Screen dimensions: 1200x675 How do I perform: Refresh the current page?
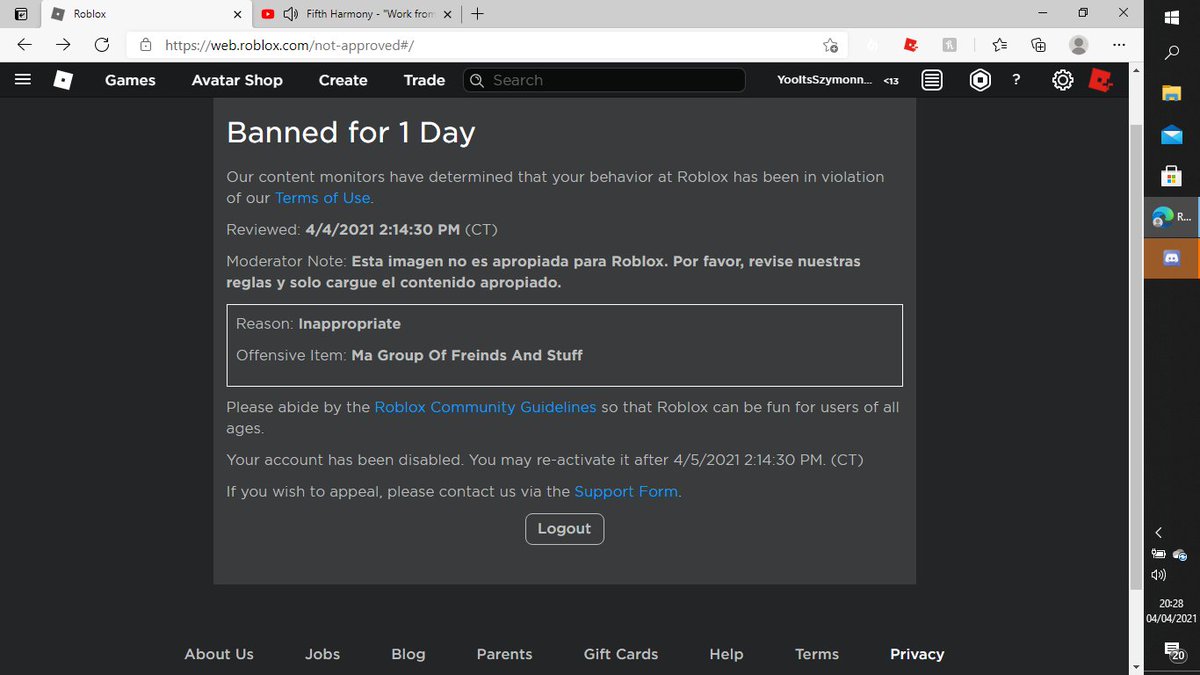(x=101, y=44)
